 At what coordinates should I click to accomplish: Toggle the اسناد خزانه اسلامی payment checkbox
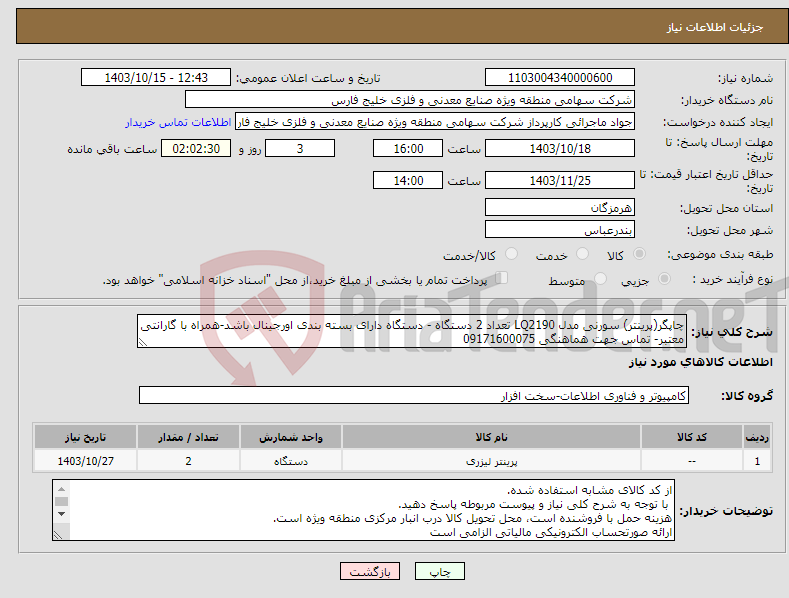(x=502, y=278)
